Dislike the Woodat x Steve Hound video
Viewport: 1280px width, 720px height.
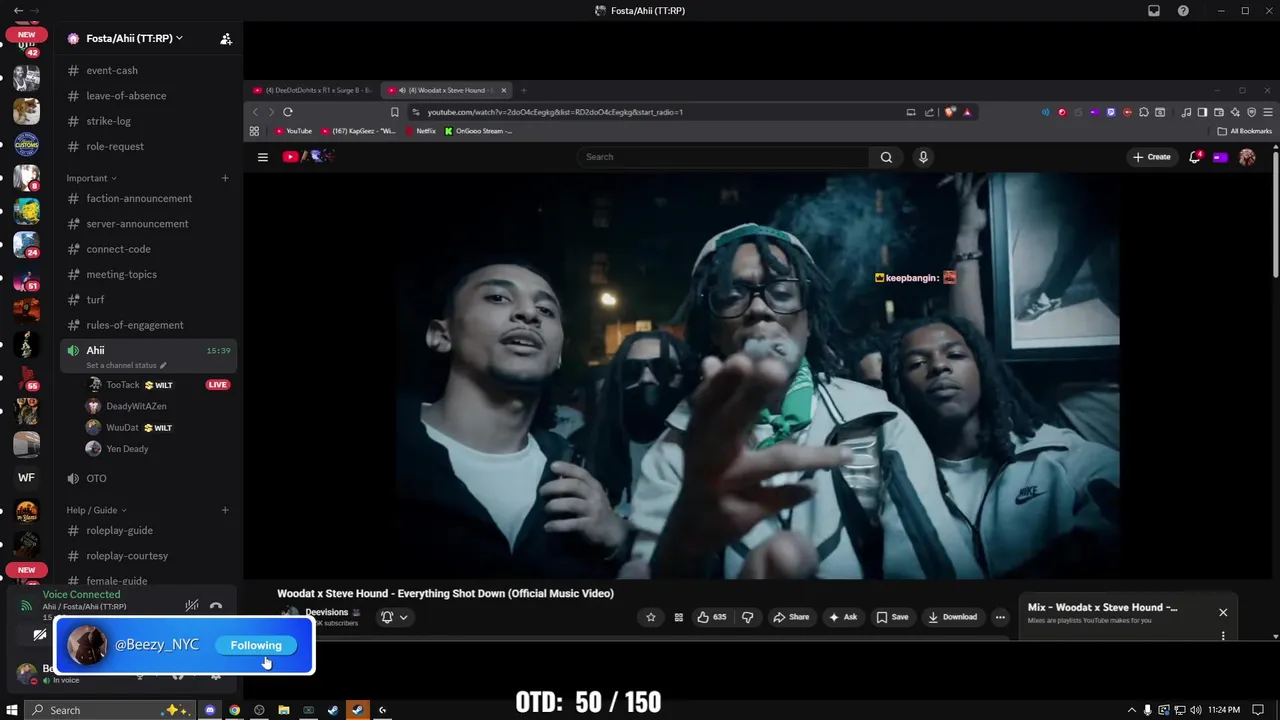747,617
